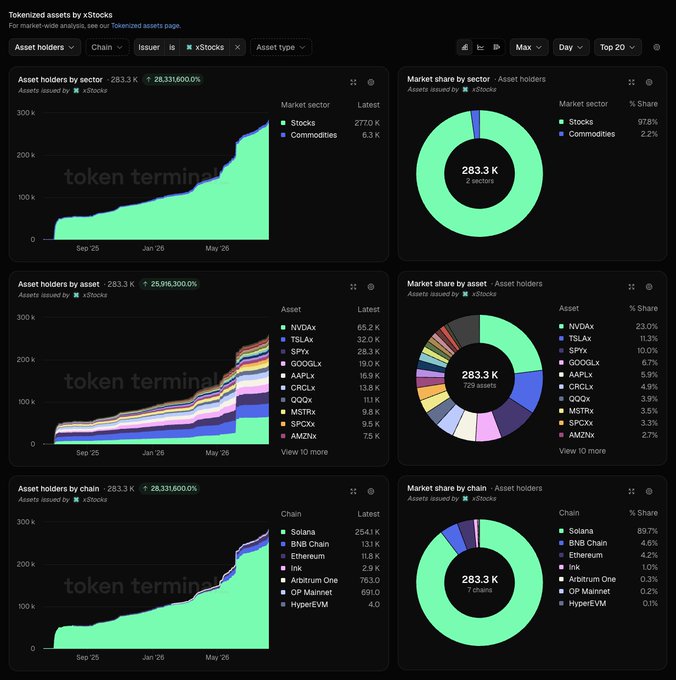Toggle GOOGLx in Asset holders by asset legend
The height and width of the screenshot is (680, 676).
coord(330,364)
